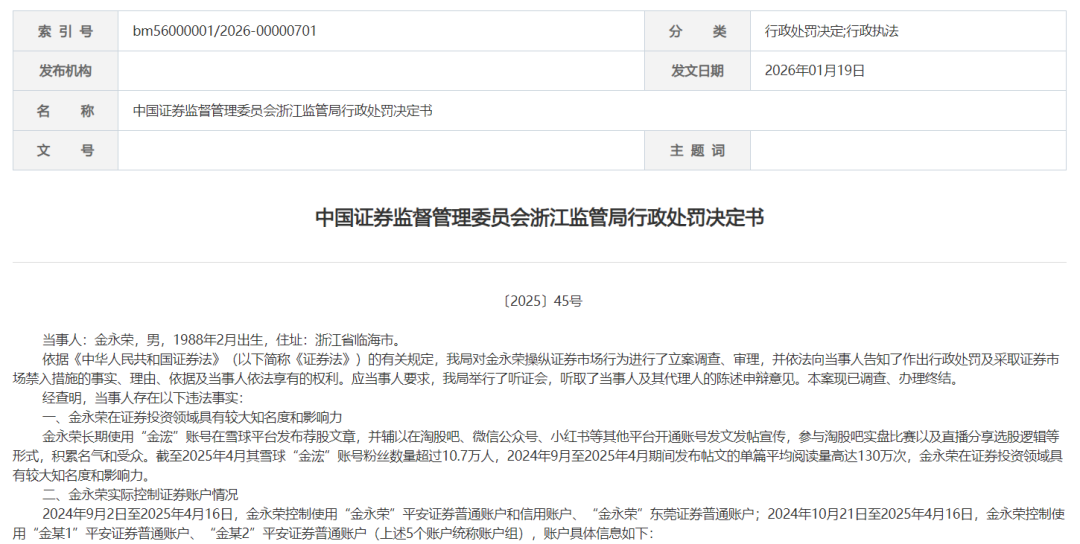Click the 名称 label cell
Image resolution: width=1080 pixels, height=544 pixels.
pos(65,111)
